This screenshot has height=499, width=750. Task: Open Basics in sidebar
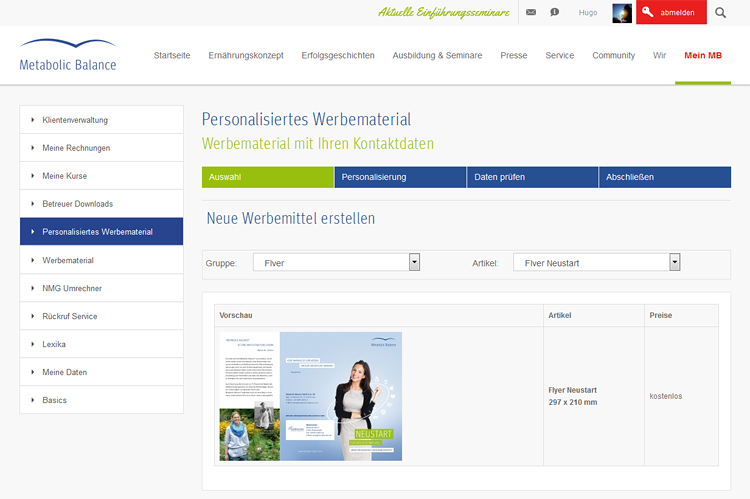point(101,400)
